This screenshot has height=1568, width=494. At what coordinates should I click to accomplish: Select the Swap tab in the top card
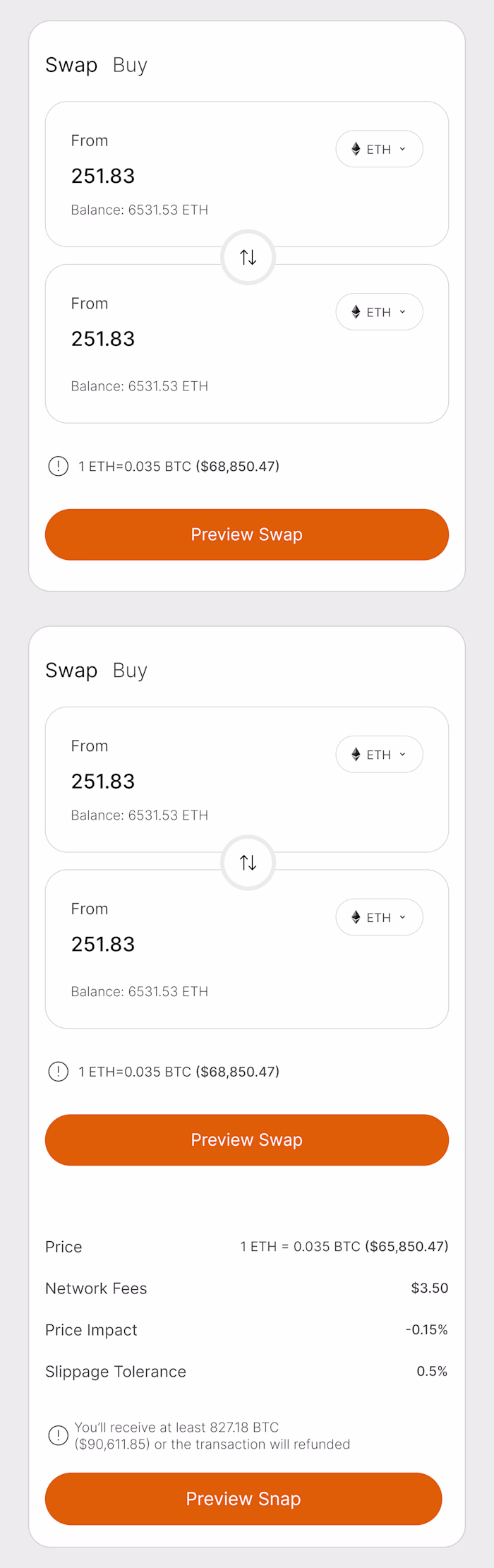coord(71,65)
